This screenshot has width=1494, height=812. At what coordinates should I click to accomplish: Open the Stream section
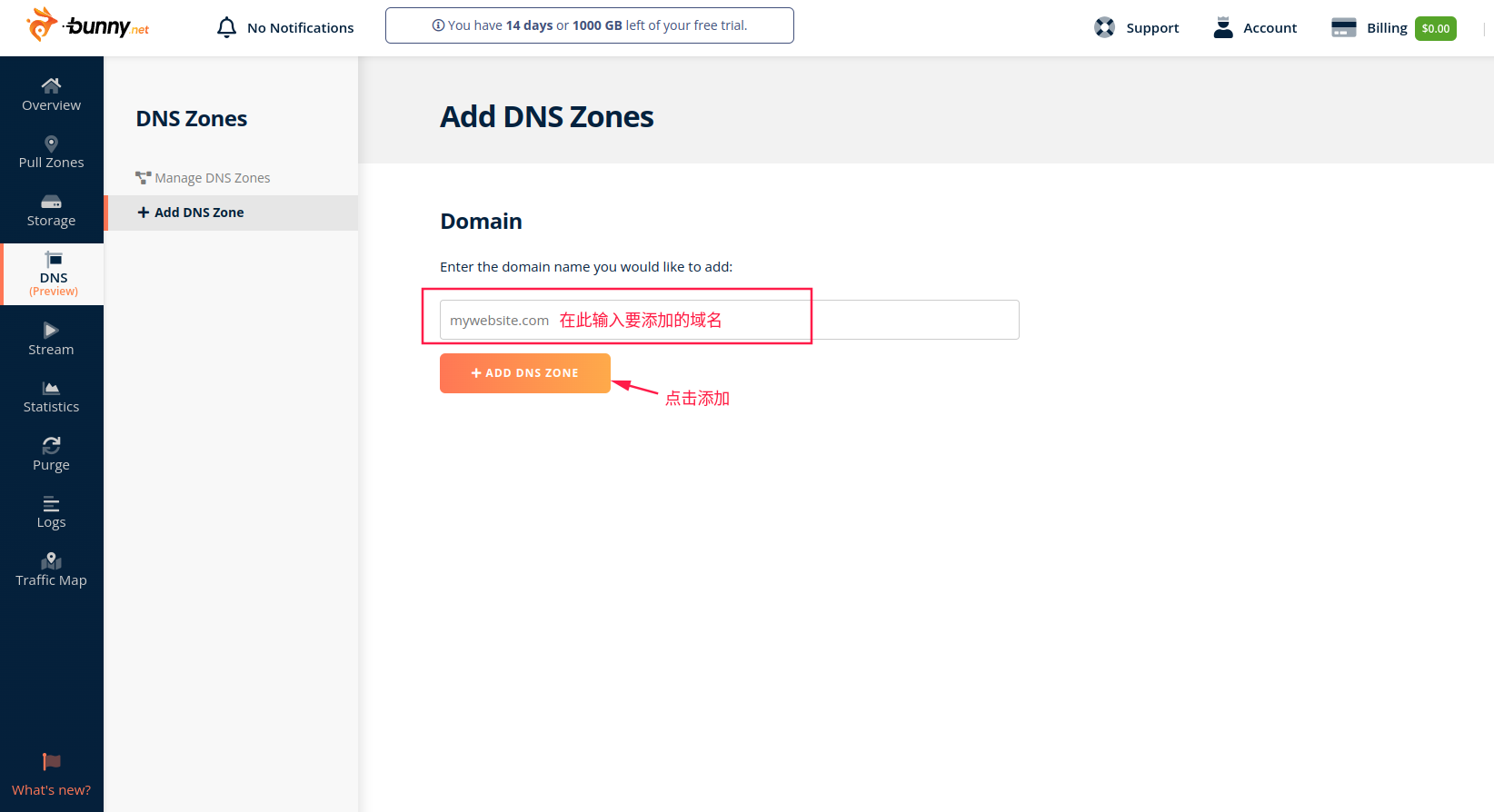[51, 340]
